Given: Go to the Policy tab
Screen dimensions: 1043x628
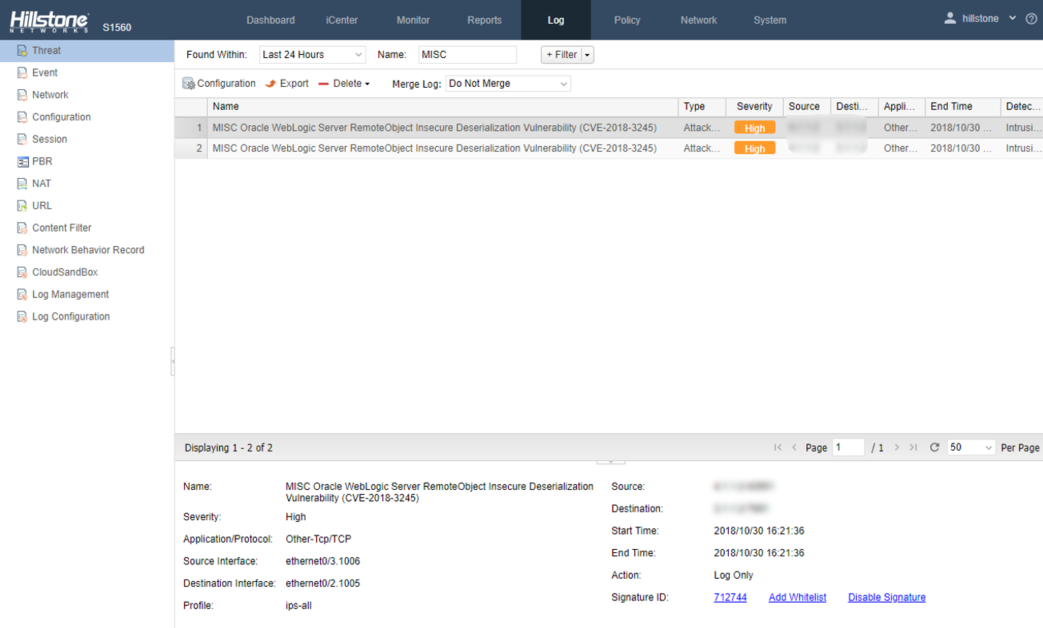Looking at the screenshot, I should coord(627,20).
